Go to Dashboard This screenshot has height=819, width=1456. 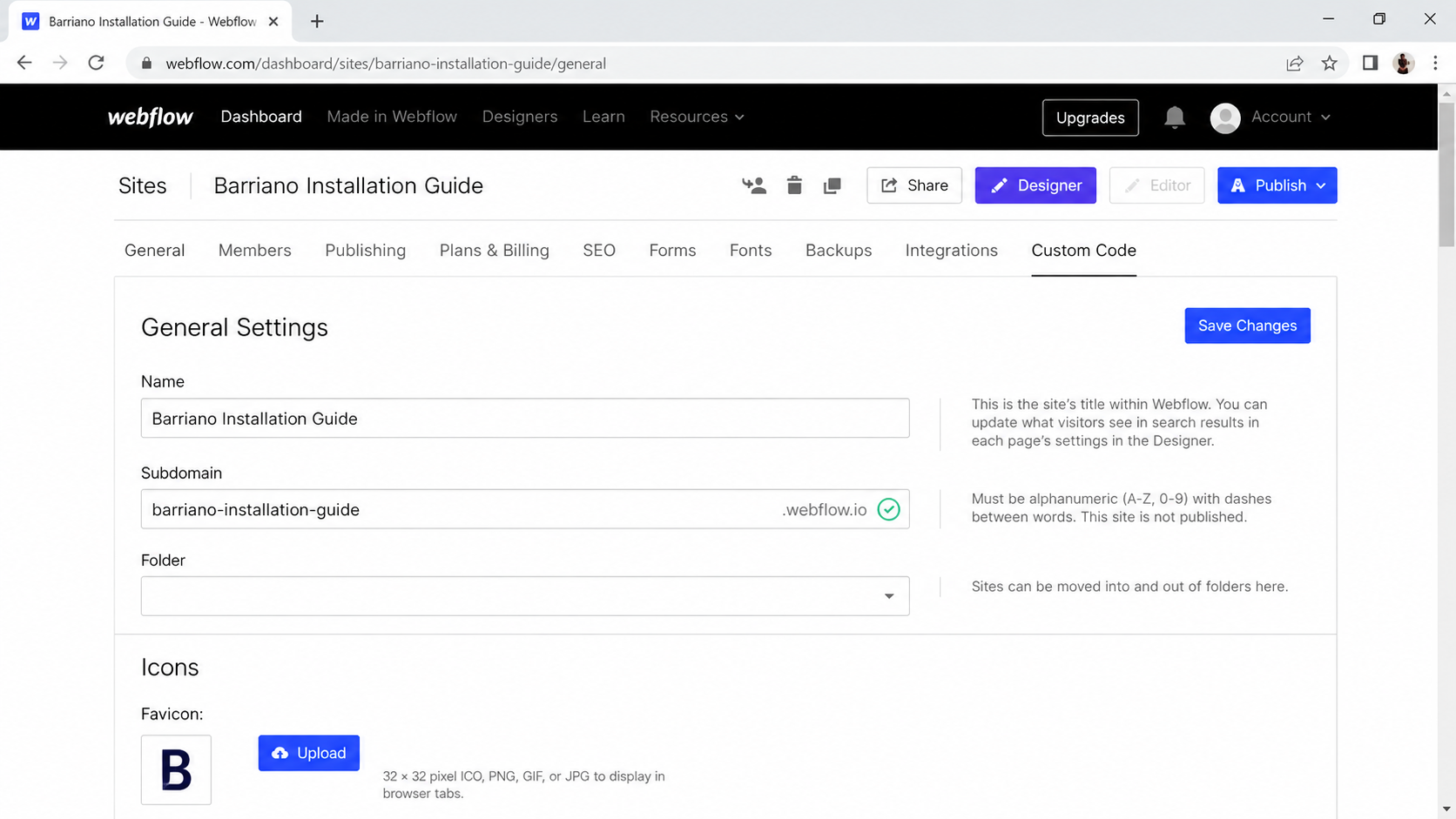click(261, 117)
